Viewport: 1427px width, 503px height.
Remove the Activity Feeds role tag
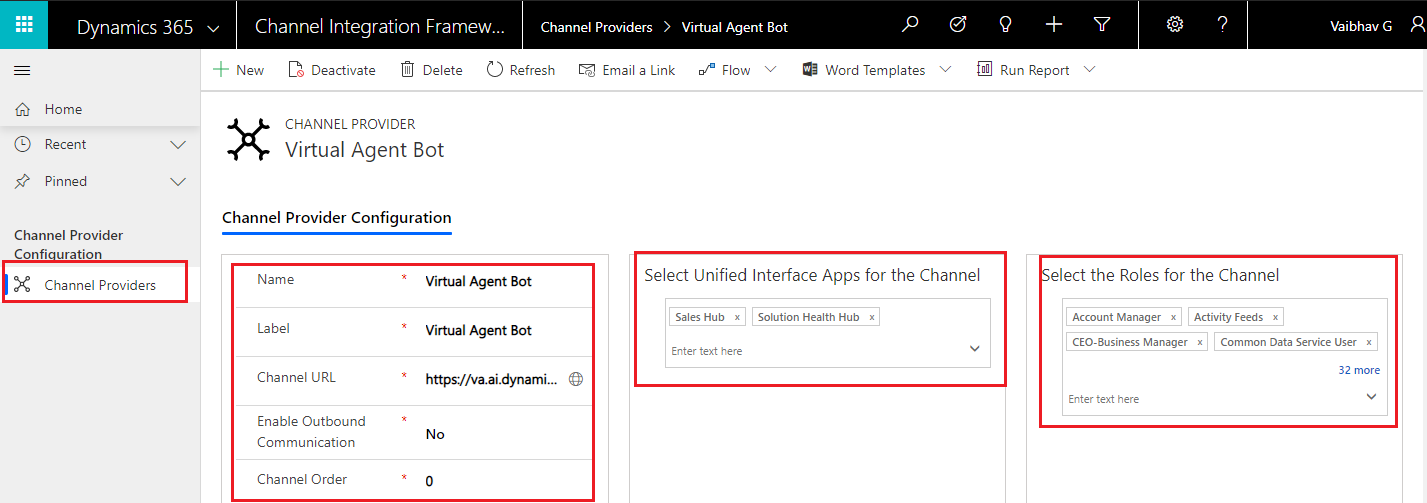pos(1275,317)
